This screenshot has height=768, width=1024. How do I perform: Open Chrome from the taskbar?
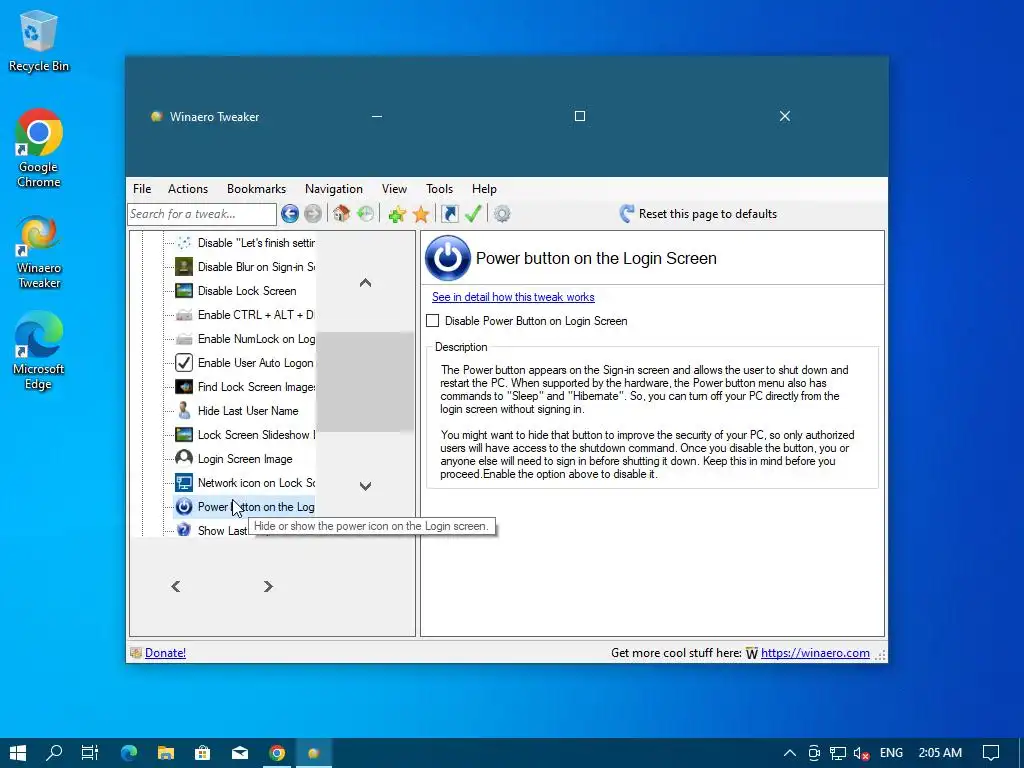click(277, 753)
